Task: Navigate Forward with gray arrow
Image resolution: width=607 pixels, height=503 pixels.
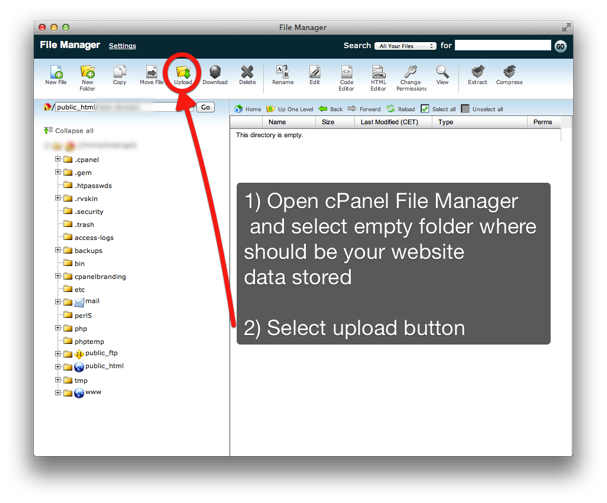Action: pyautogui.click(x=364, y=109)
